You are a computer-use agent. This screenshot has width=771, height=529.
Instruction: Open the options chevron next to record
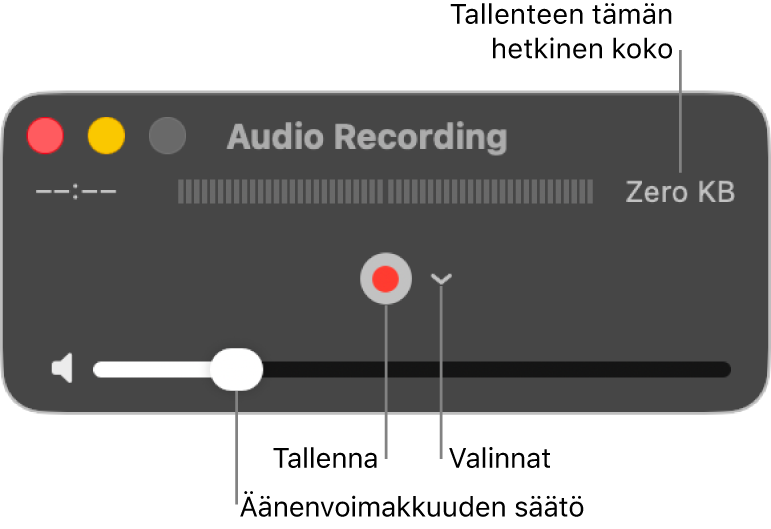(441, 279)
